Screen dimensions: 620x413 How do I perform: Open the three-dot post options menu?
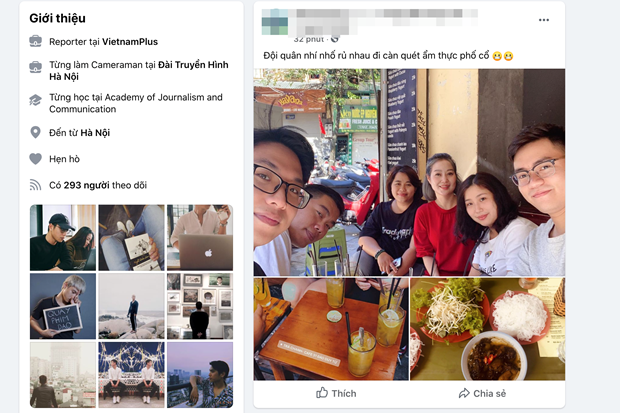point(544,20)
